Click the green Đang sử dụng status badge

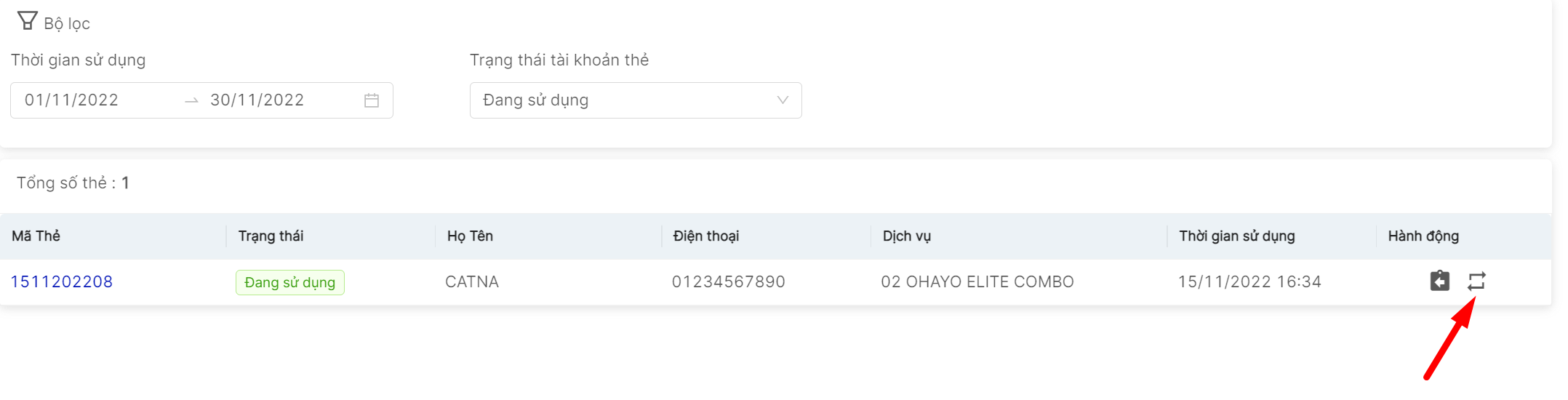coord(289,282)
